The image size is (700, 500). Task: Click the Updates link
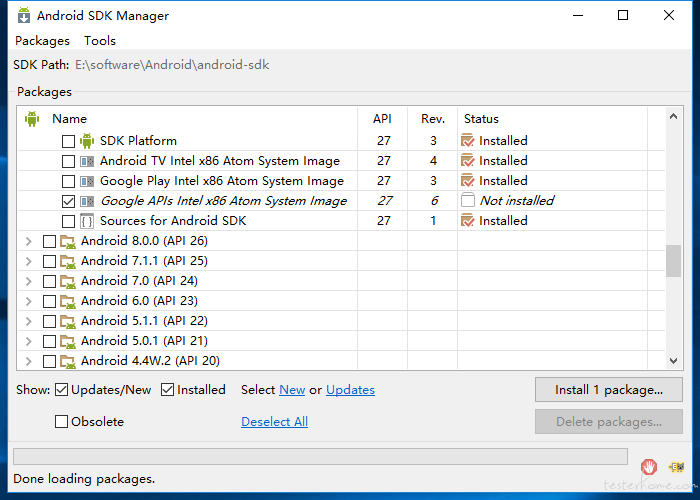click(350, 390)
